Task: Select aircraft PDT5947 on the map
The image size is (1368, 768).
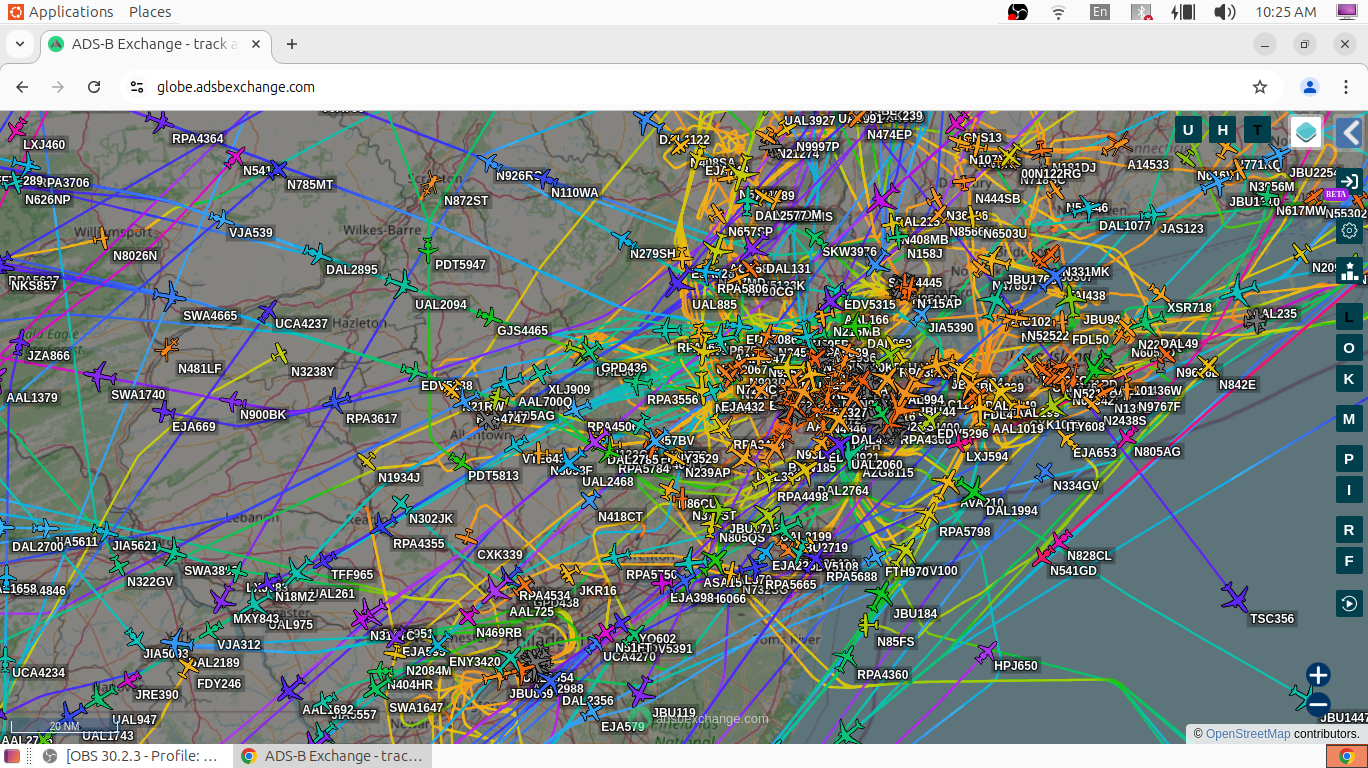Action: point(428,248)
